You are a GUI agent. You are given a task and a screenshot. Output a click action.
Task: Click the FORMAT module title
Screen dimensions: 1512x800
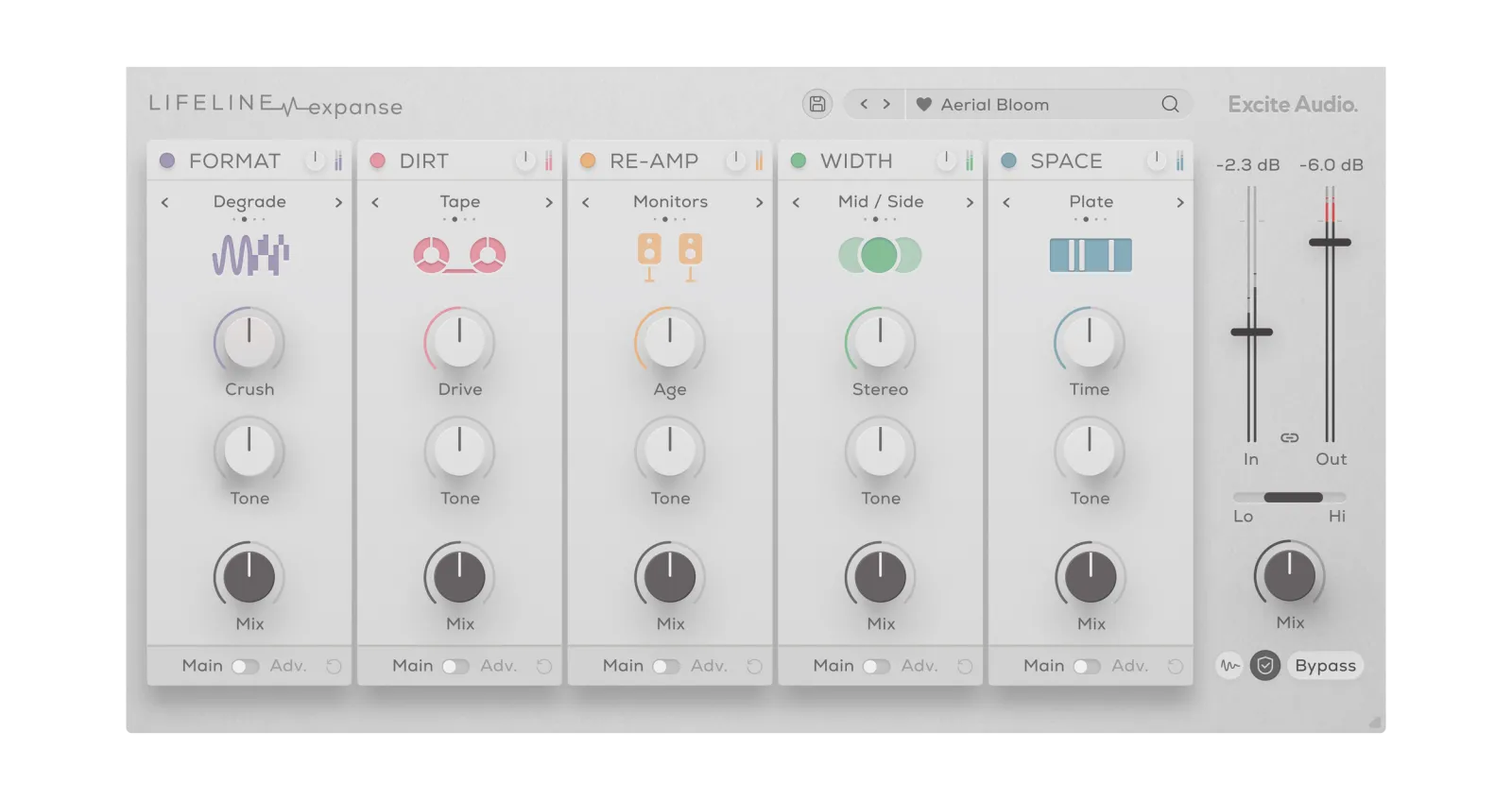point(234,161)
